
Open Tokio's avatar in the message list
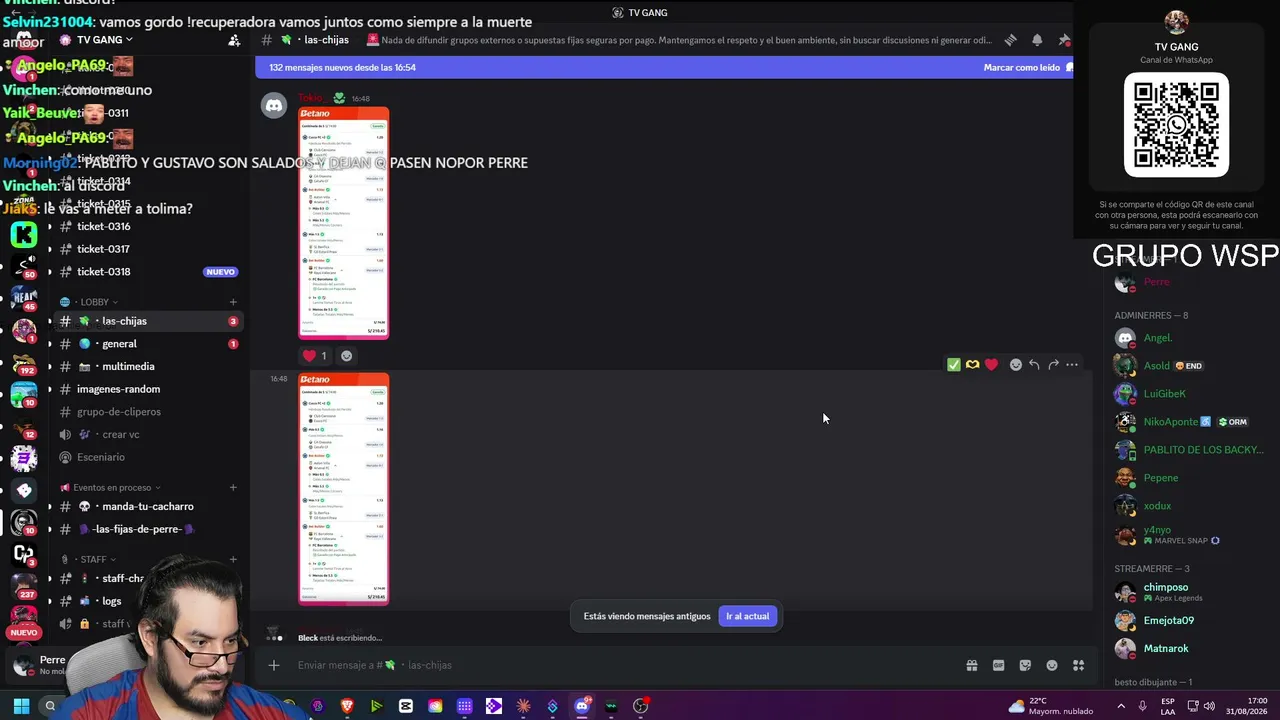click(x=274, y=105)
